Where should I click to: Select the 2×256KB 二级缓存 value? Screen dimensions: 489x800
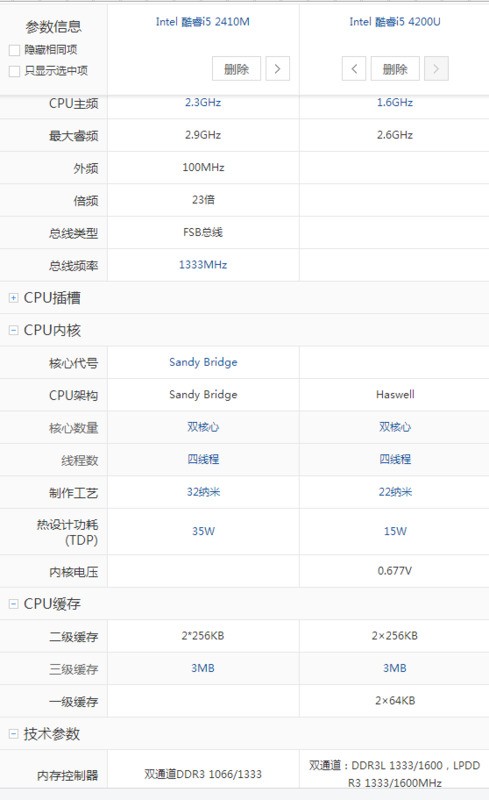point(395,636)
